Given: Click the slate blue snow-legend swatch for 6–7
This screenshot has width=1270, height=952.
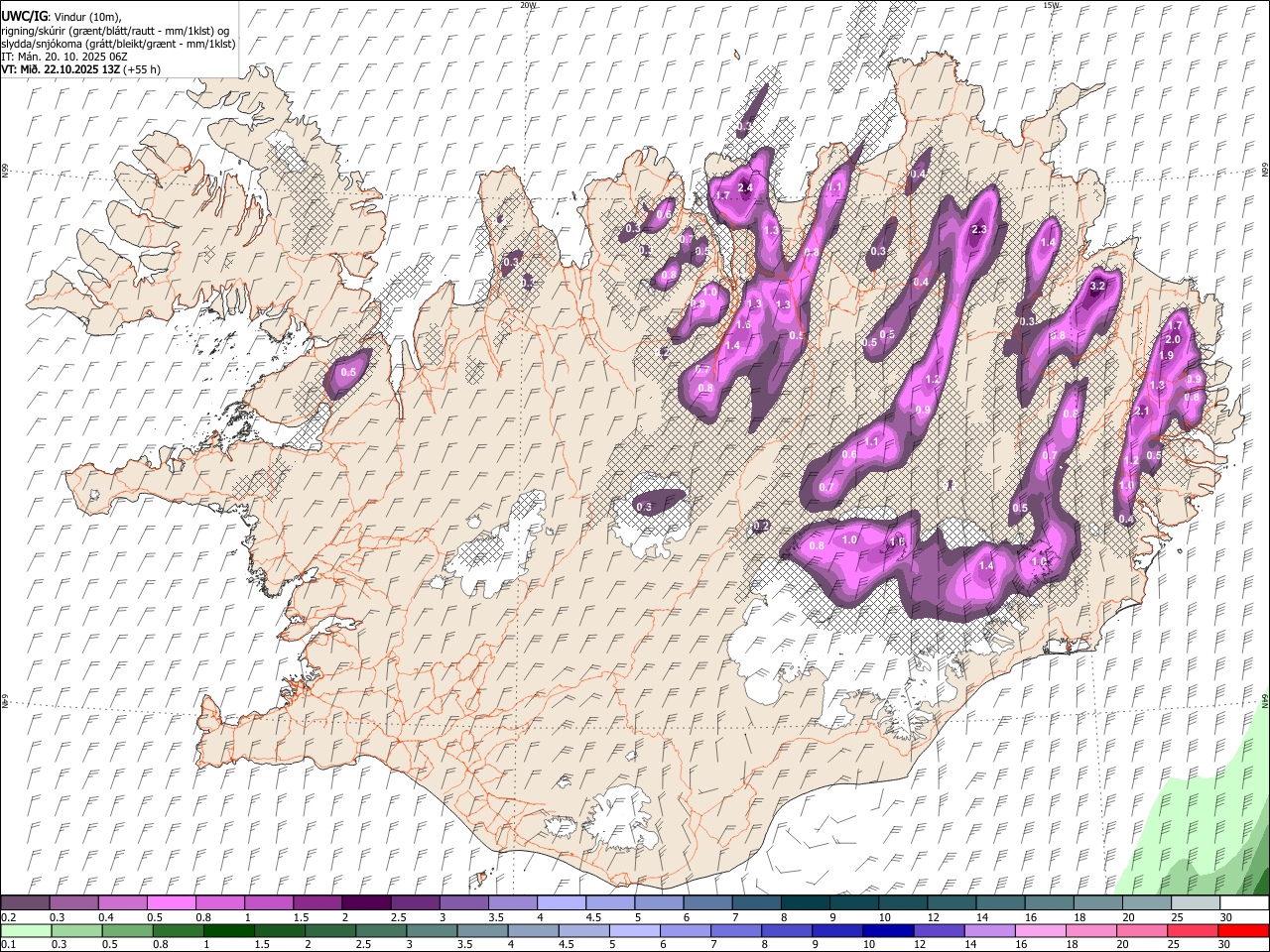Looking at the screenshot, I should [708, 903].
